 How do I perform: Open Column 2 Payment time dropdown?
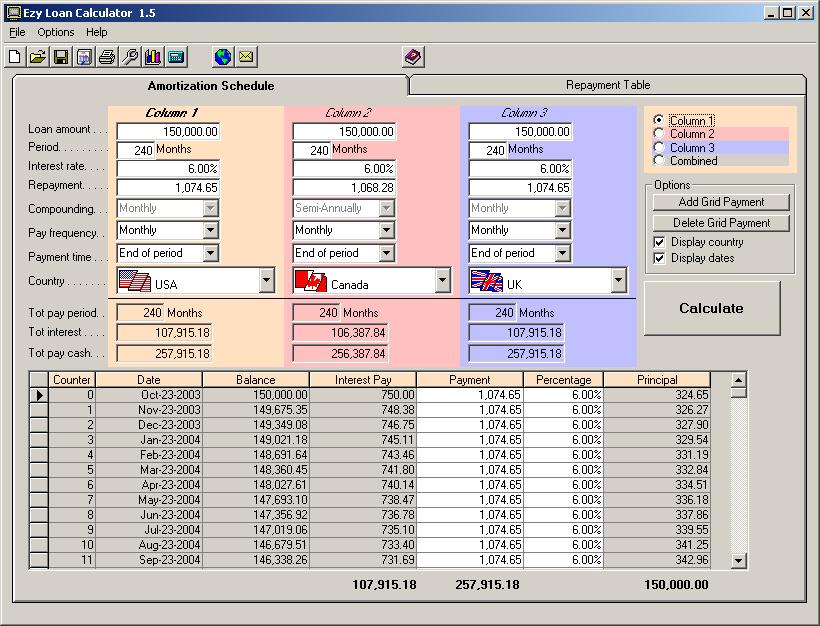pyautogui.click(x=386, y=253)
